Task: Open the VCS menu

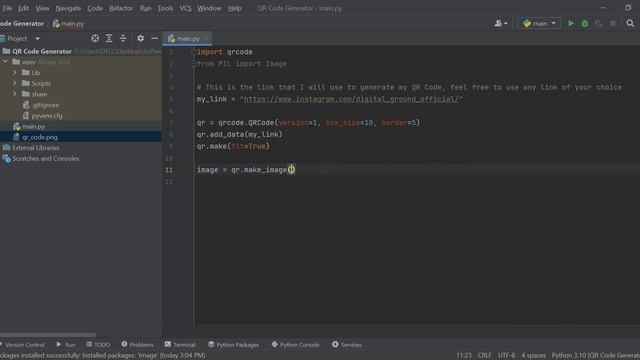Action: (x=185, y=8)
